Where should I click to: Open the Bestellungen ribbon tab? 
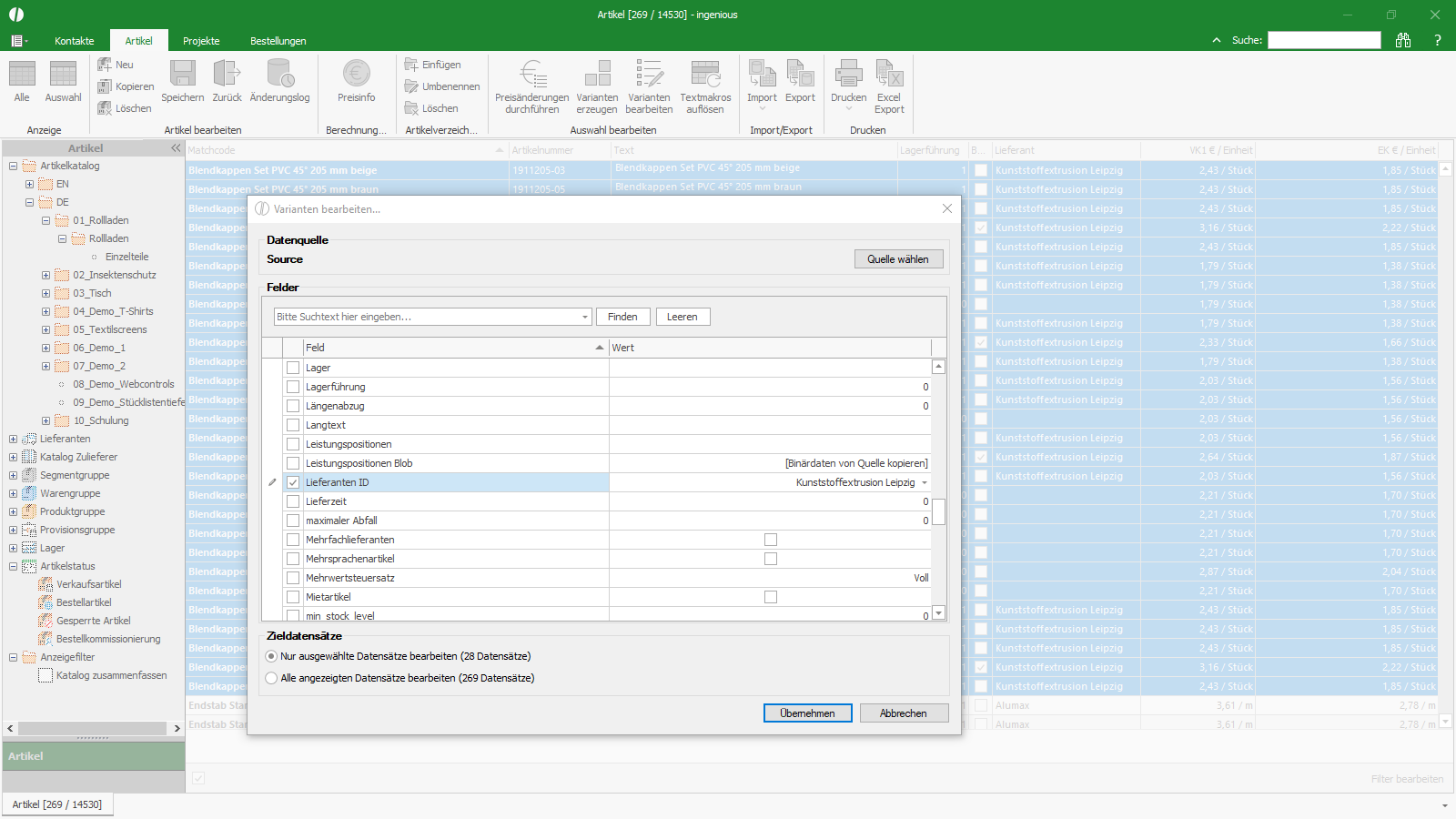click(278, 41)
